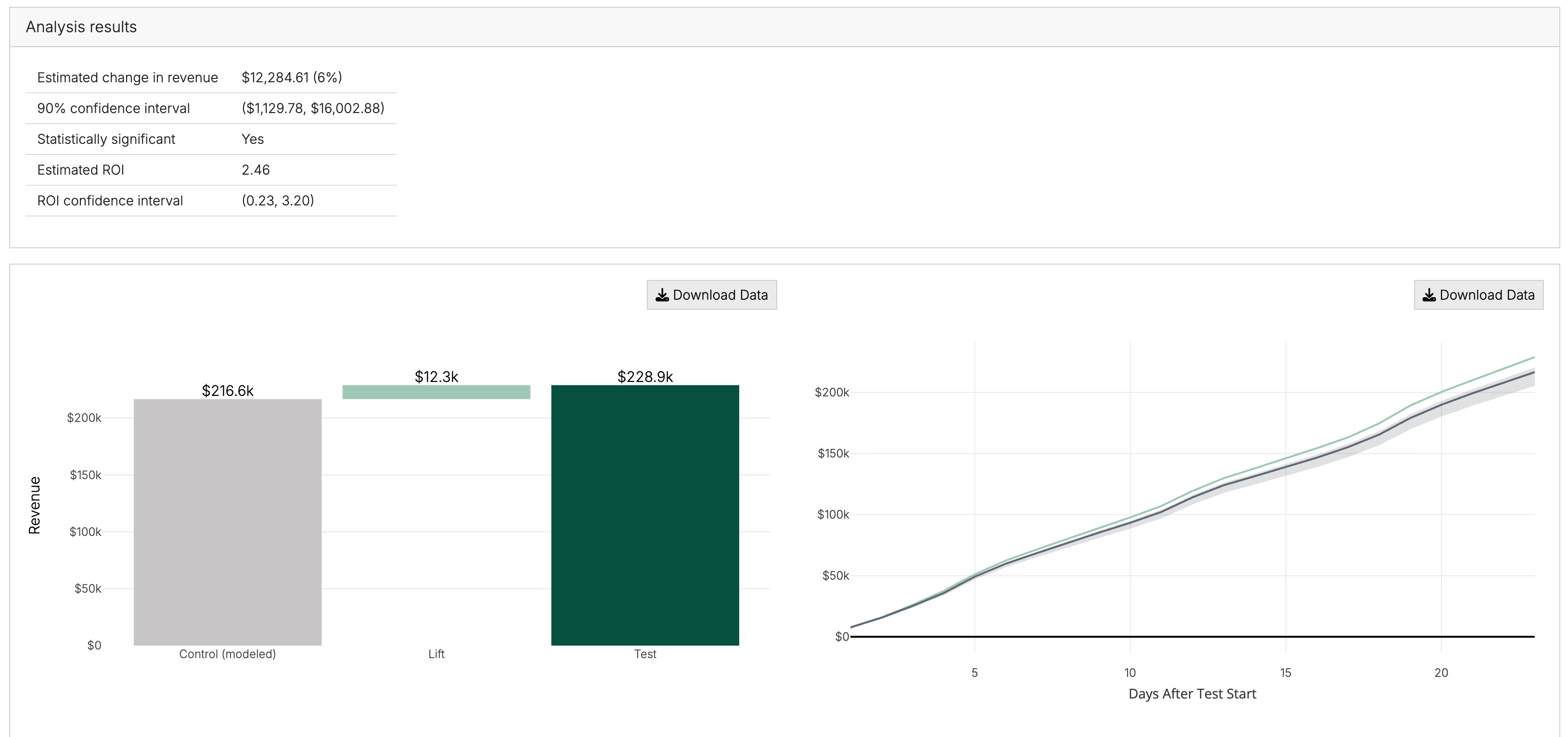
Task: Click the day 20 tick label
Action: tap(1441, 673)
